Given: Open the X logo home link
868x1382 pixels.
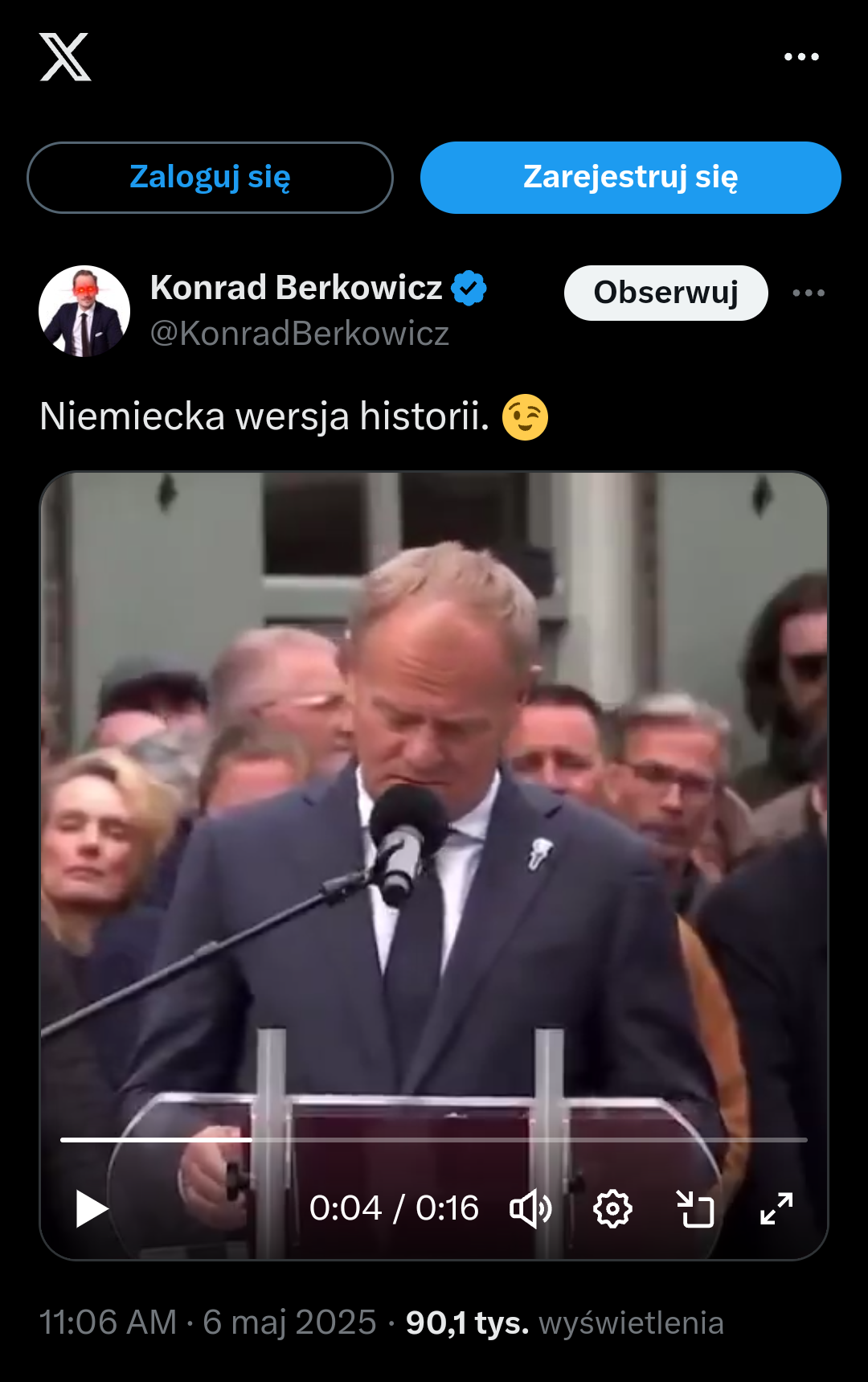Looking at the screenshot, I should pos(65,57).
